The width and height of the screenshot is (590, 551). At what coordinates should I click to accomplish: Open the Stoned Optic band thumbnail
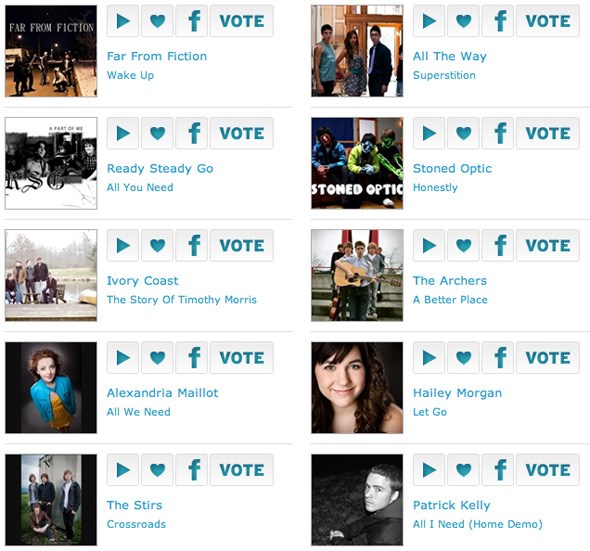(x=357, y=163)
